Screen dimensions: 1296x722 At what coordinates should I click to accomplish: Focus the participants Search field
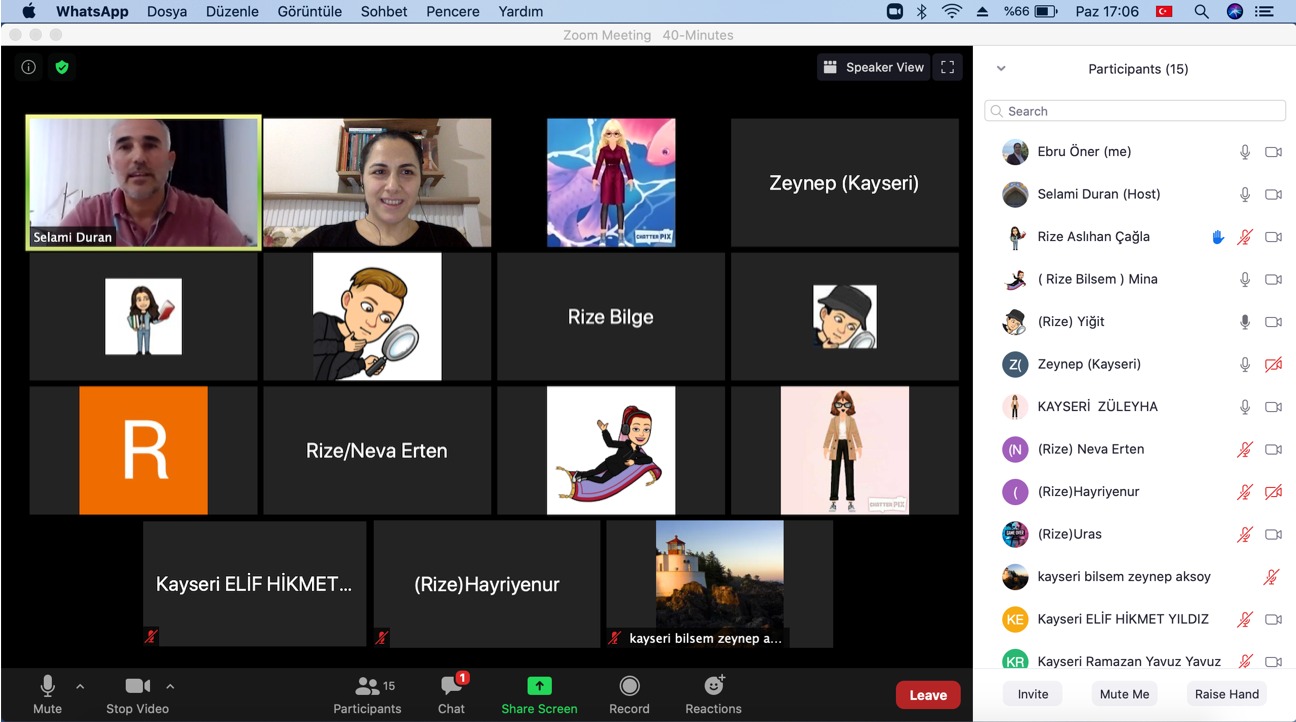click(x=1135, y=111)
